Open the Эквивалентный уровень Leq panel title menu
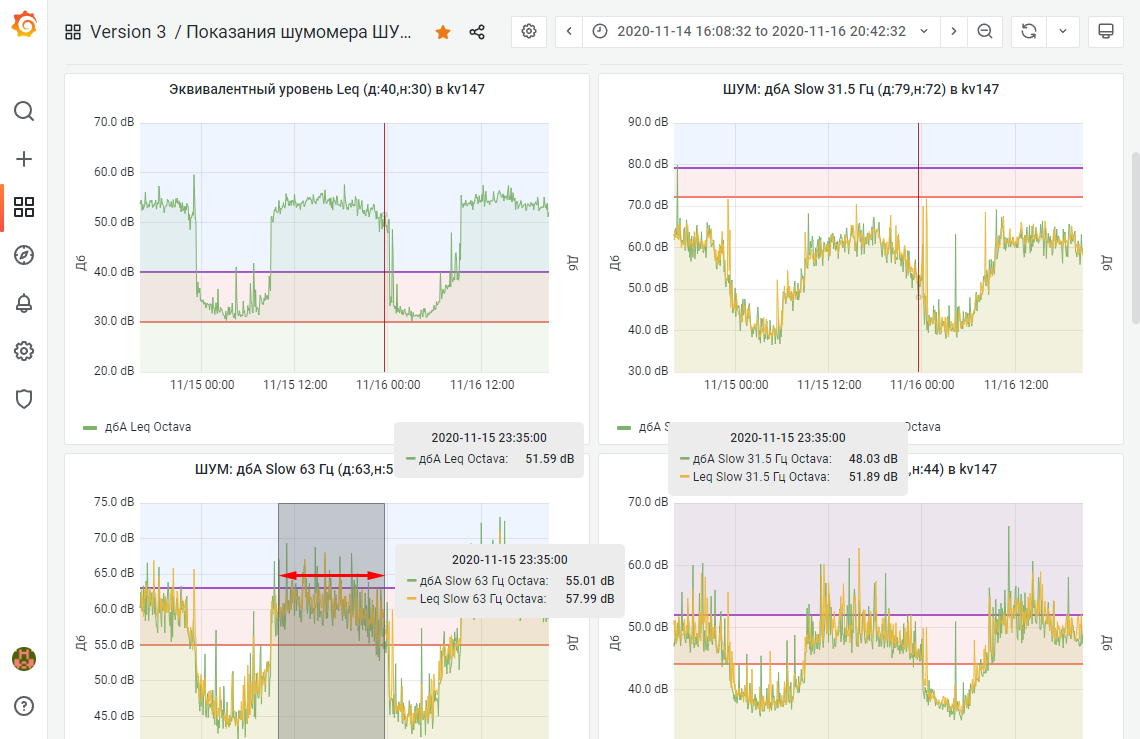Viewport: 1140px width, 739px height. click(327, 89)
